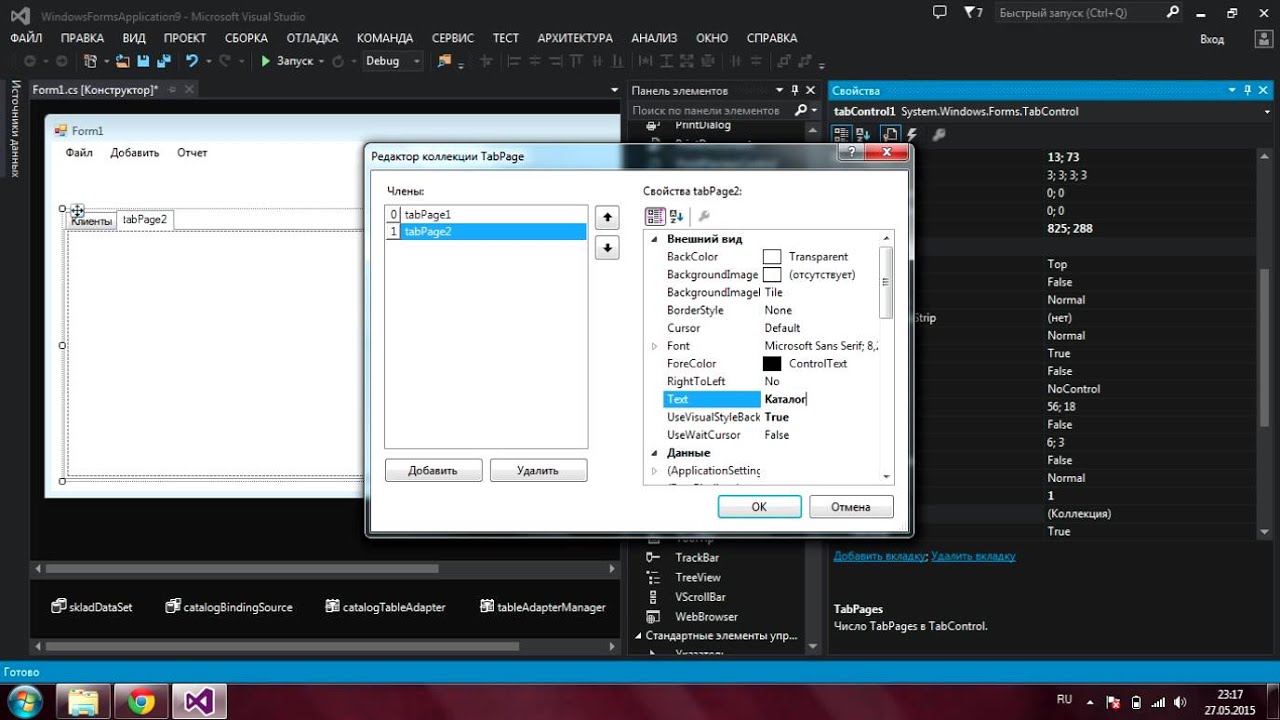Pin the Панель элементов panel
Screen dimensions: 1280x720
795,90
